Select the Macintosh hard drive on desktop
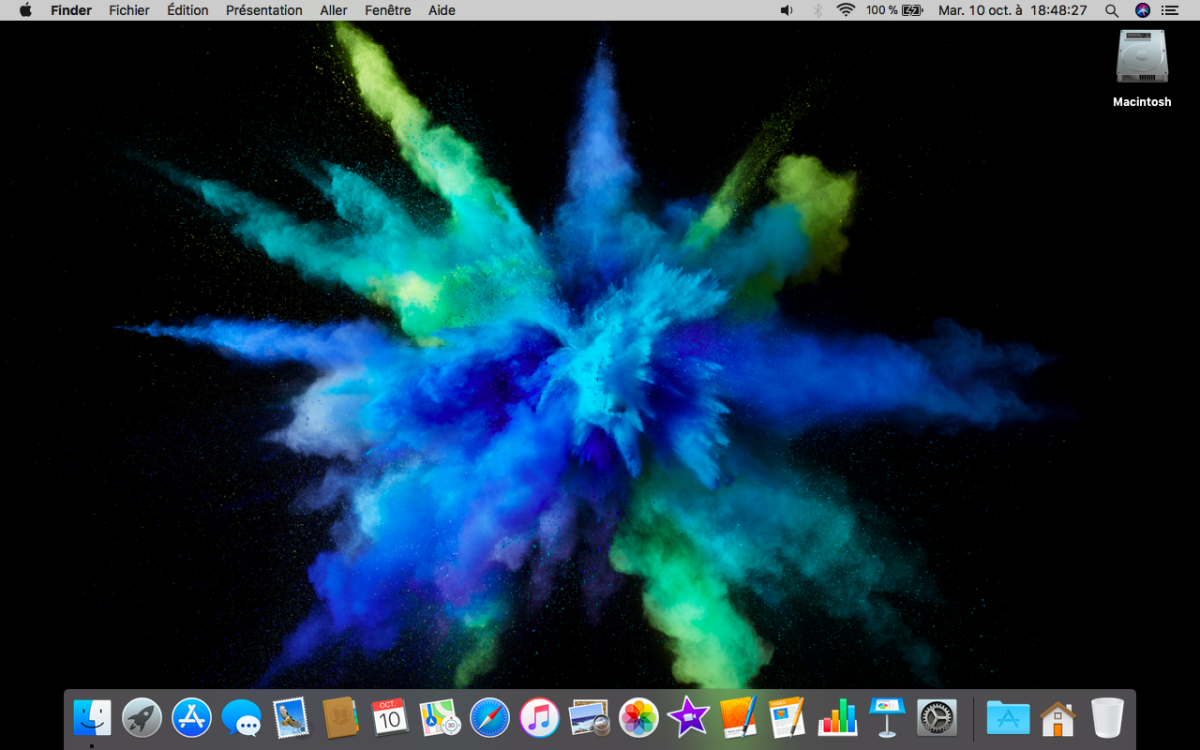The height and width of the screenshot is (750, 1200). [1142, 58]
